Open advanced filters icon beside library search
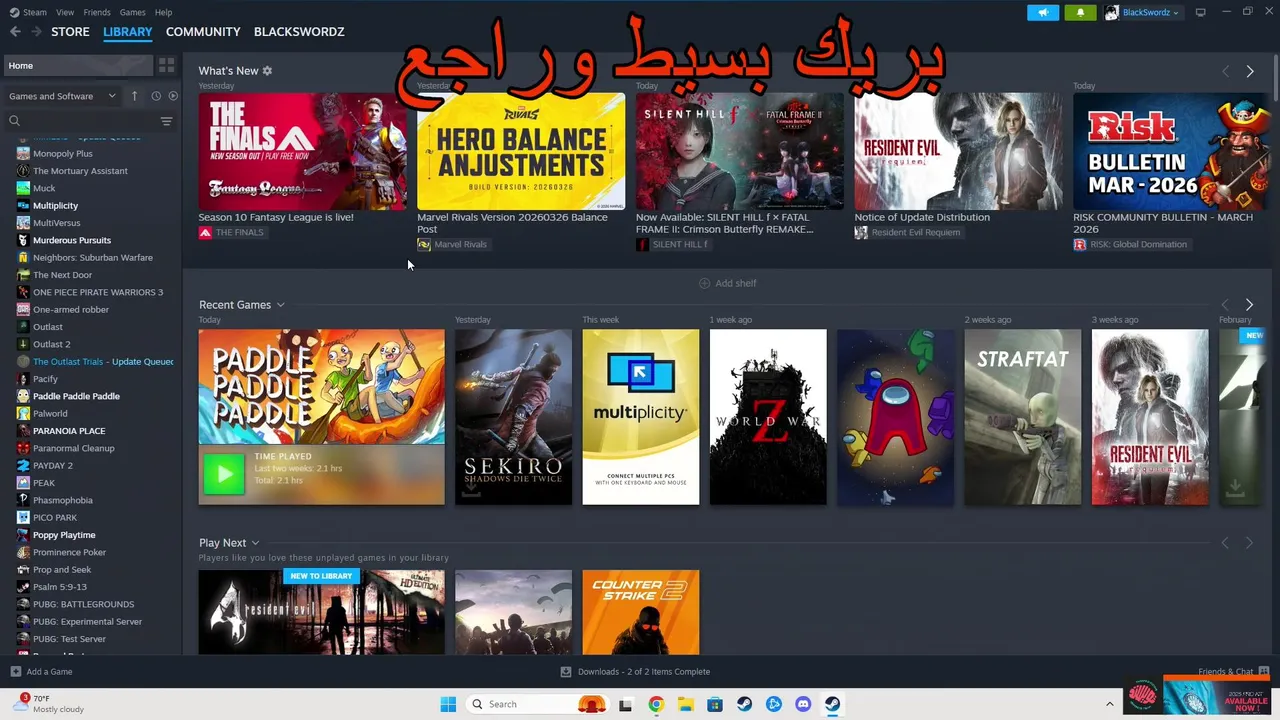 point(166,121)
